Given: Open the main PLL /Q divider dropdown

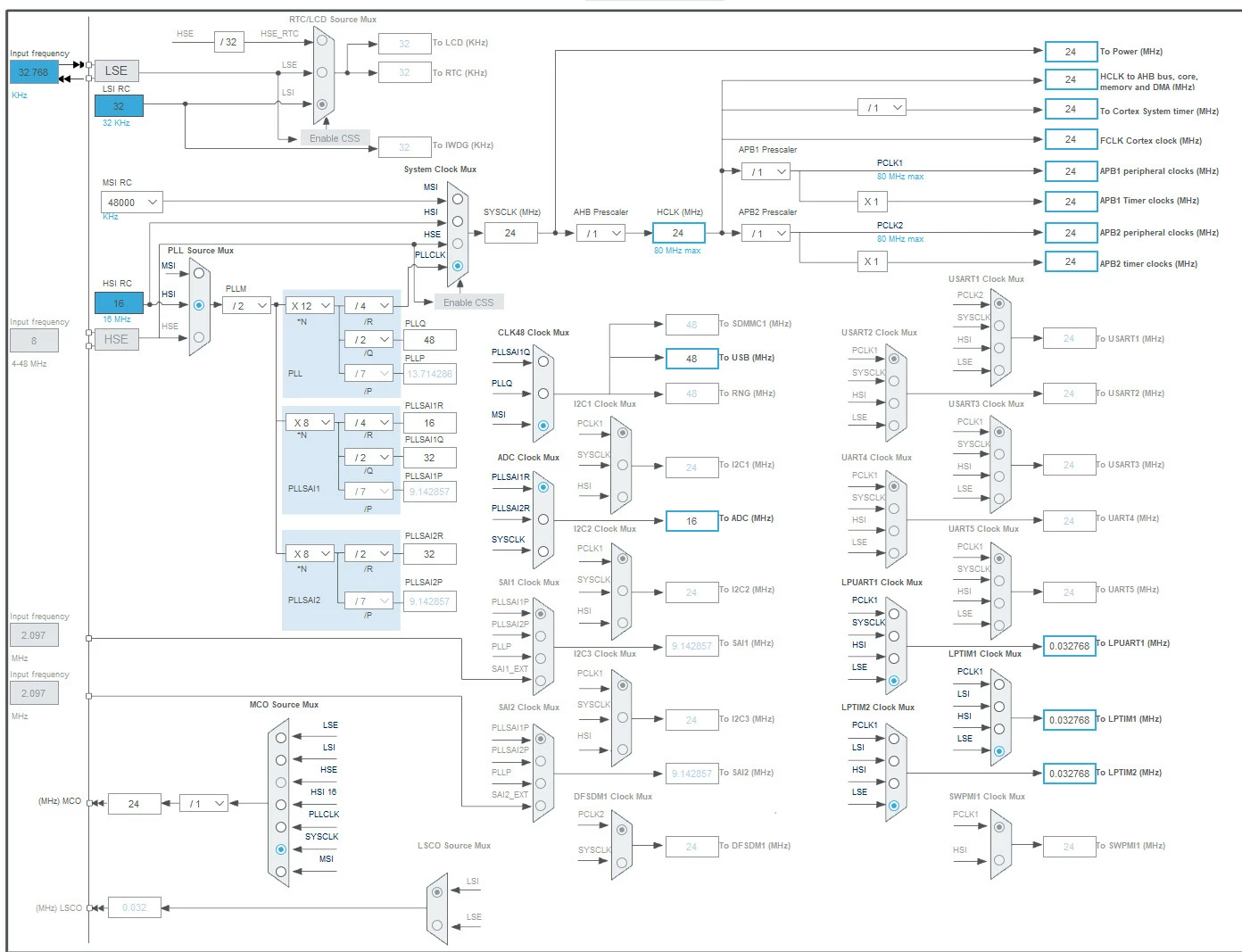Looking at the screenshot, I should click(369, 339).
